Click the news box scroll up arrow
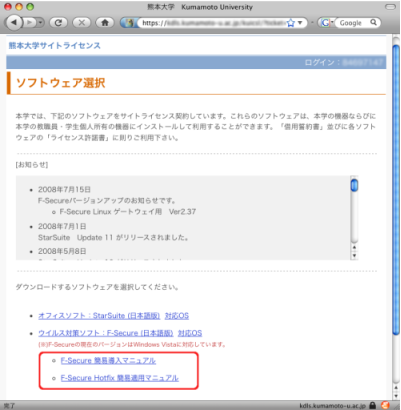The height and width of the screenshot is (410, 401). point(354,248)
